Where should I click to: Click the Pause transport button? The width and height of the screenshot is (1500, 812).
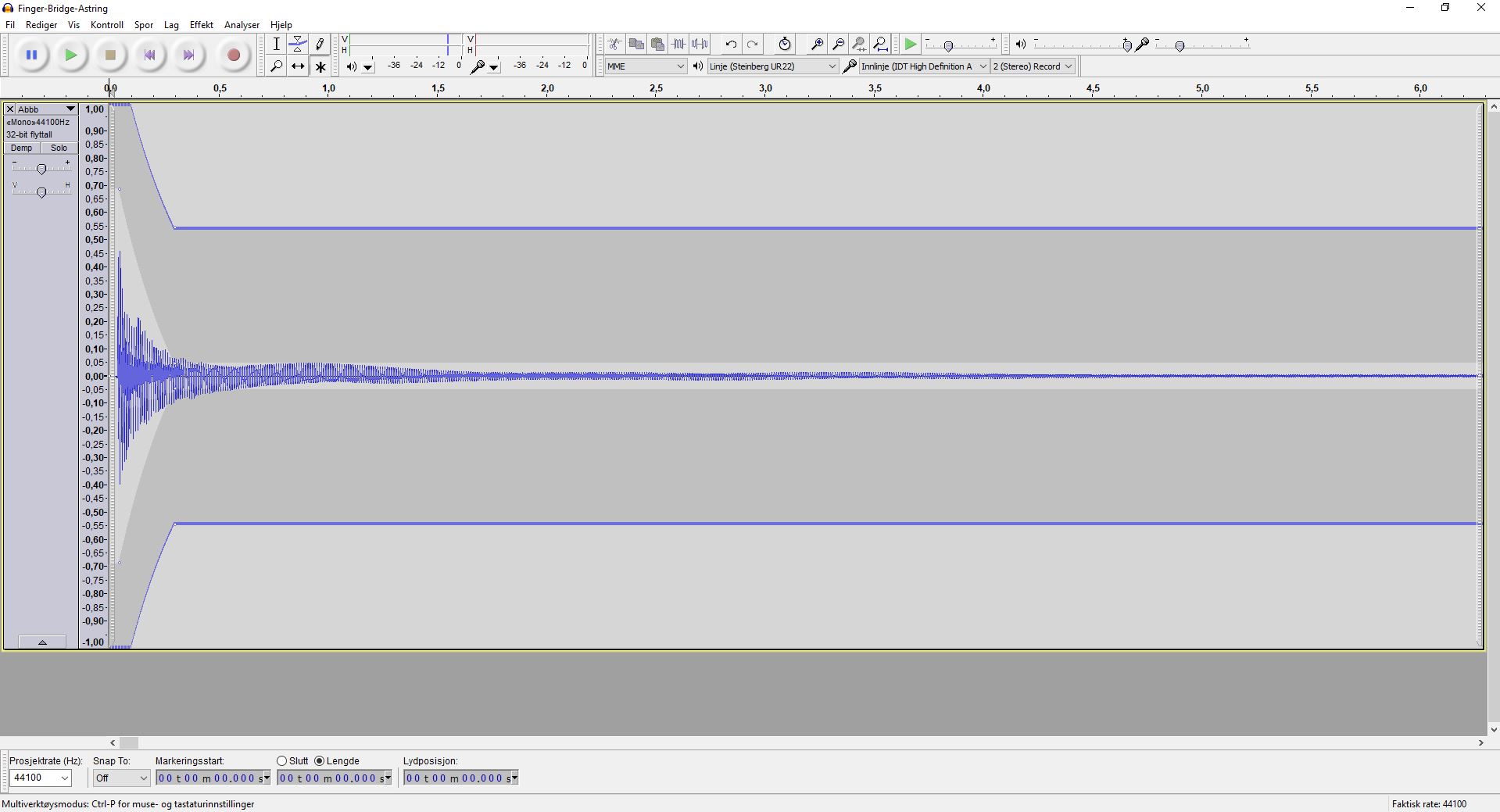[x=32, y=55]
